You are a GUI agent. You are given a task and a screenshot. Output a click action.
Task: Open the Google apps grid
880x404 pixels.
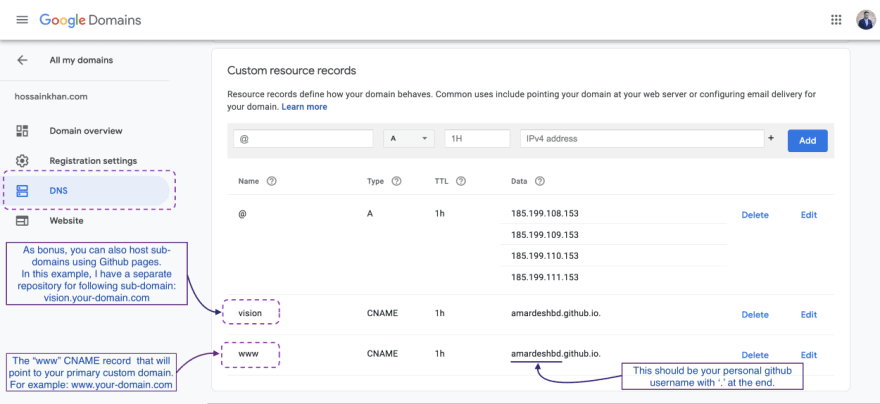(836, 20)
